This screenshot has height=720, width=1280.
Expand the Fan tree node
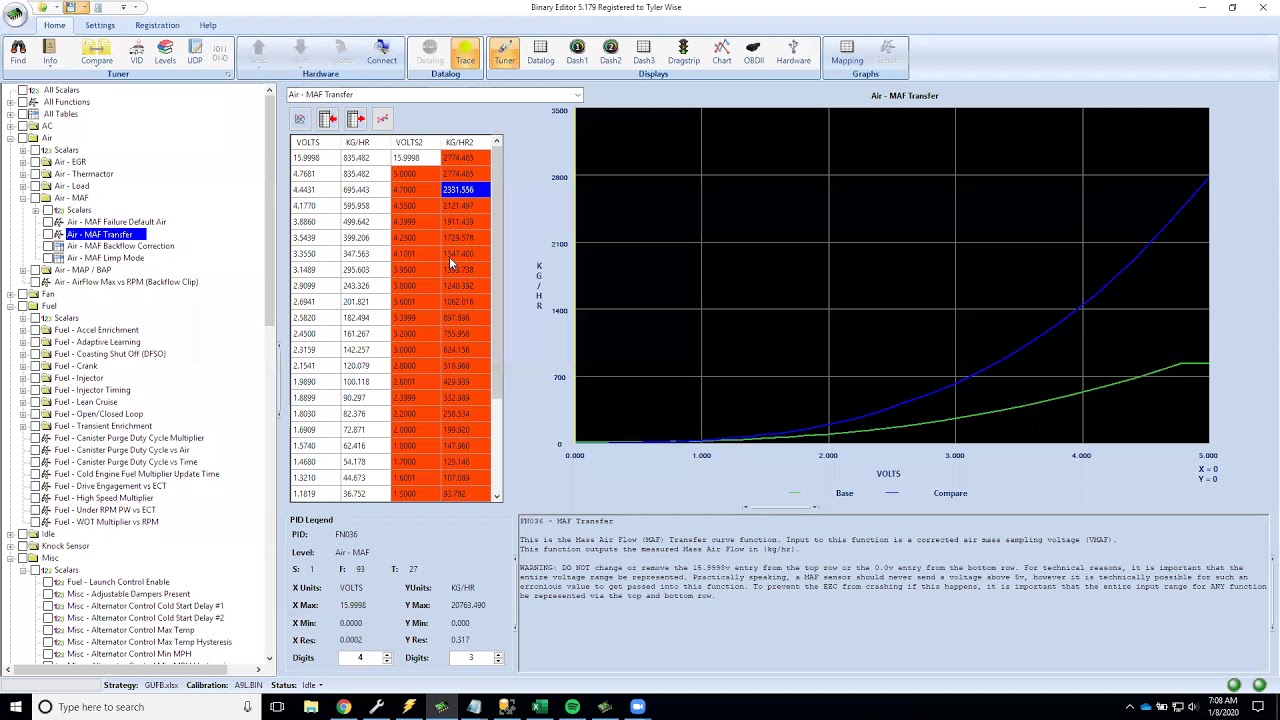(10, 294)
